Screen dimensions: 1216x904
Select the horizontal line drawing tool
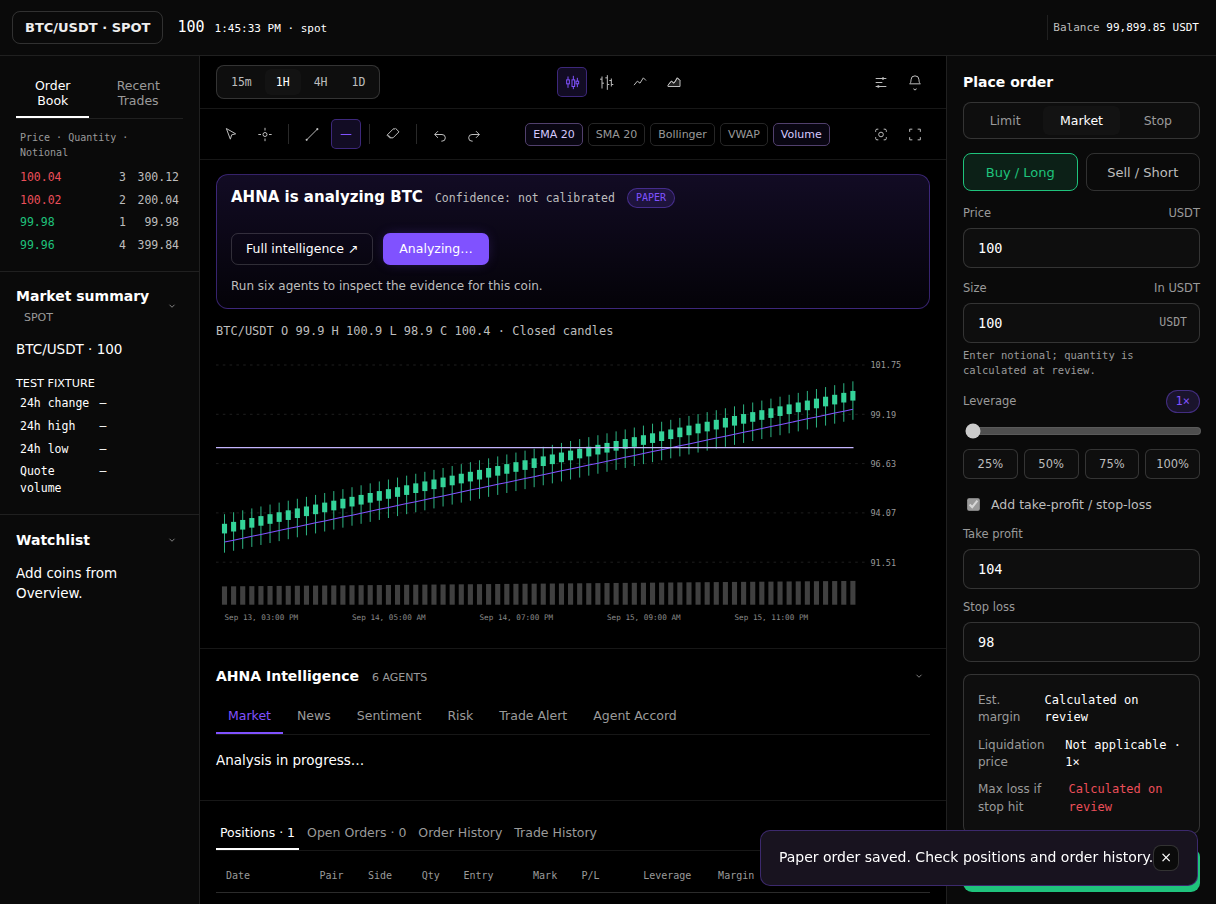point(346,134)
